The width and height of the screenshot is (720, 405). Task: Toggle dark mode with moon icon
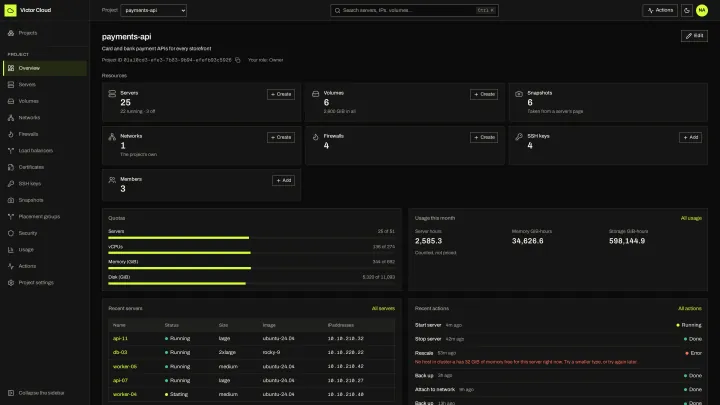point(687,10)
